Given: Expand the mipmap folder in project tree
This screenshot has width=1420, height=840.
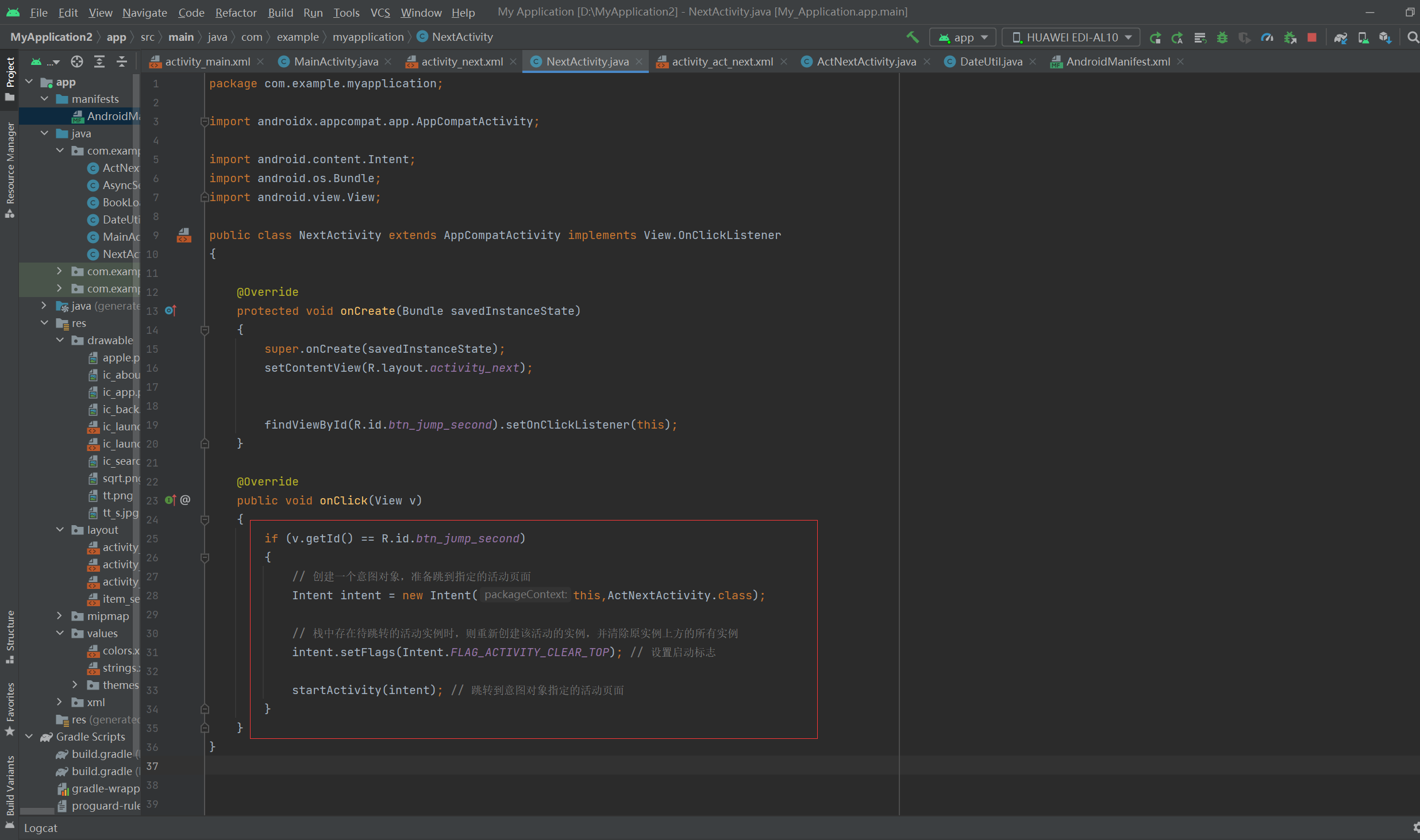Looking at the screenshot, I should pos(59,616).
